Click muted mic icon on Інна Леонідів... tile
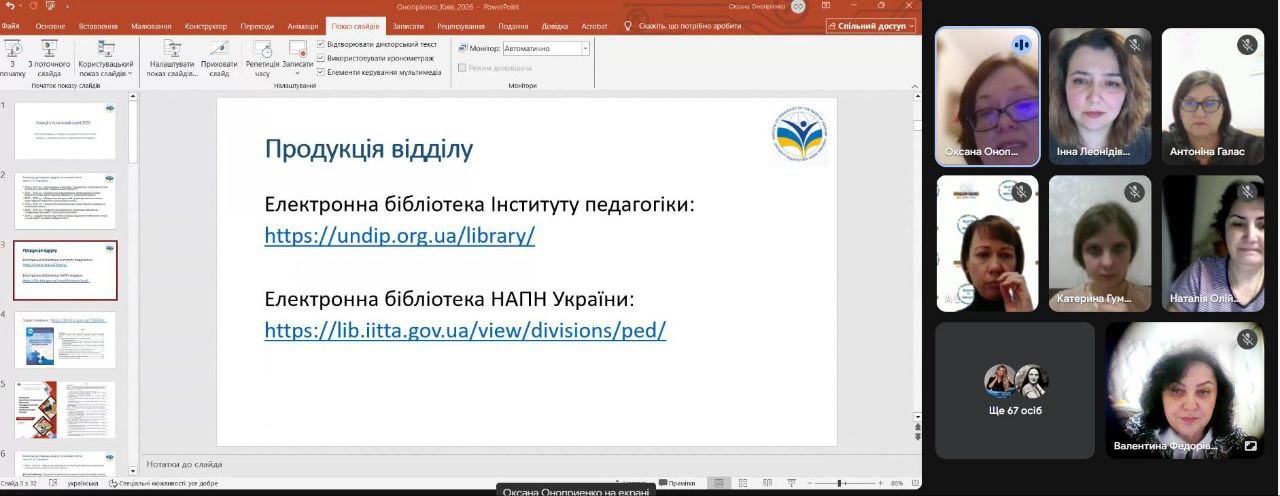This screenshot has width=1280, height=496. [1134, 44]
